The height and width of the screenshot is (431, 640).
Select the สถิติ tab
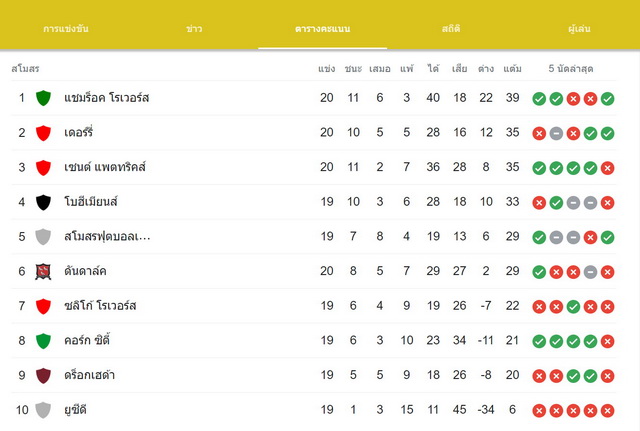coord(451,29)
